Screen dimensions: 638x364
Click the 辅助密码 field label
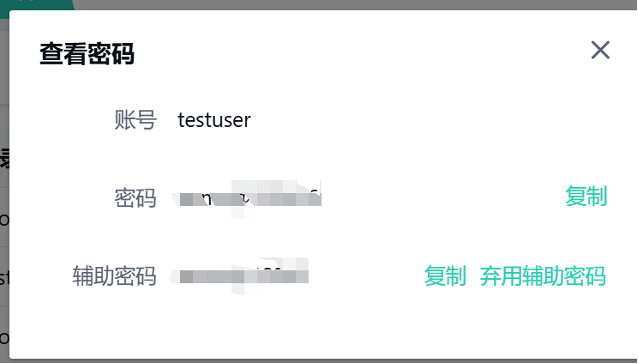click(114, 276)
